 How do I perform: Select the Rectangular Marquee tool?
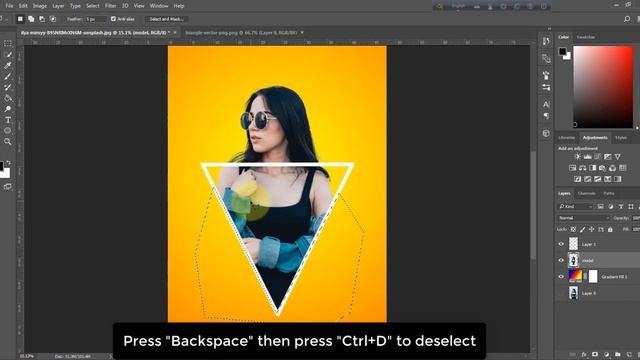tap(7, 43)
